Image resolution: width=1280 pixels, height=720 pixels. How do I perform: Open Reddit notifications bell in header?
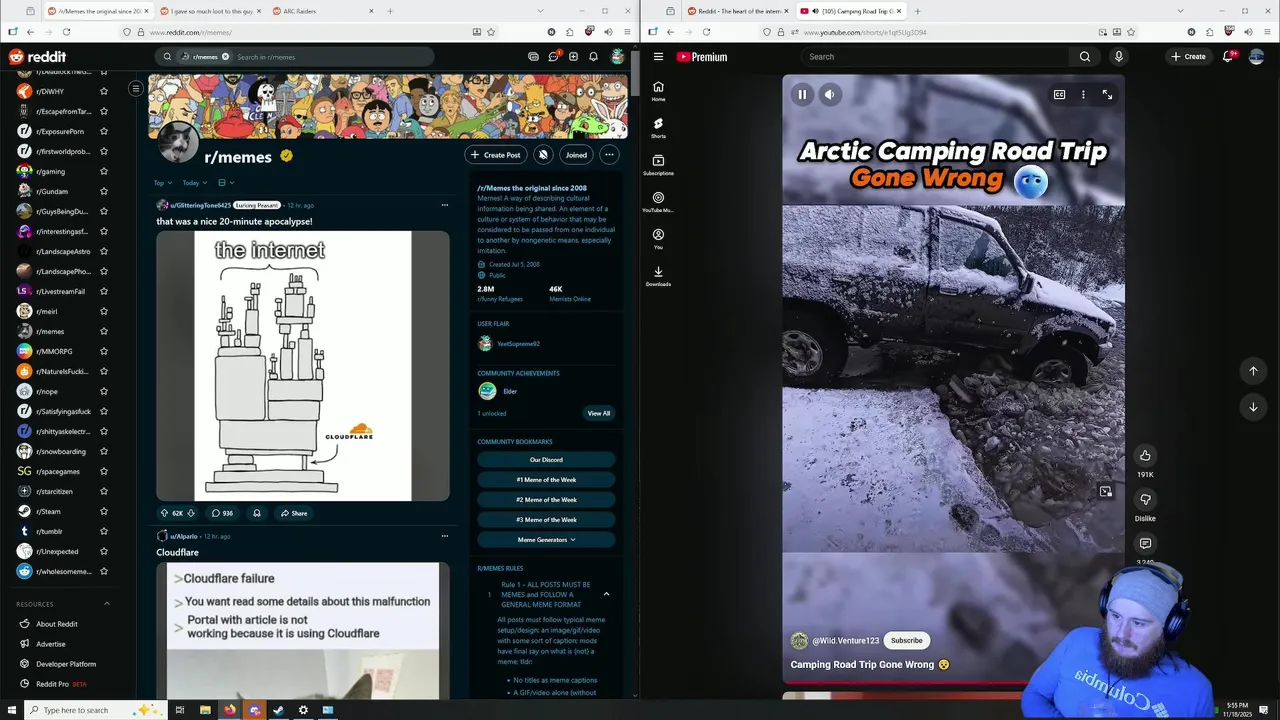point(593,57)
